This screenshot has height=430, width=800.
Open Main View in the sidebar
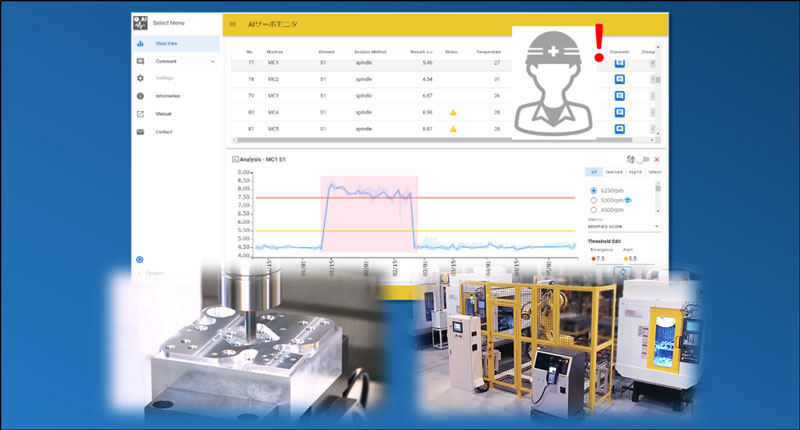pyautogui.click(x=177, y=44)
